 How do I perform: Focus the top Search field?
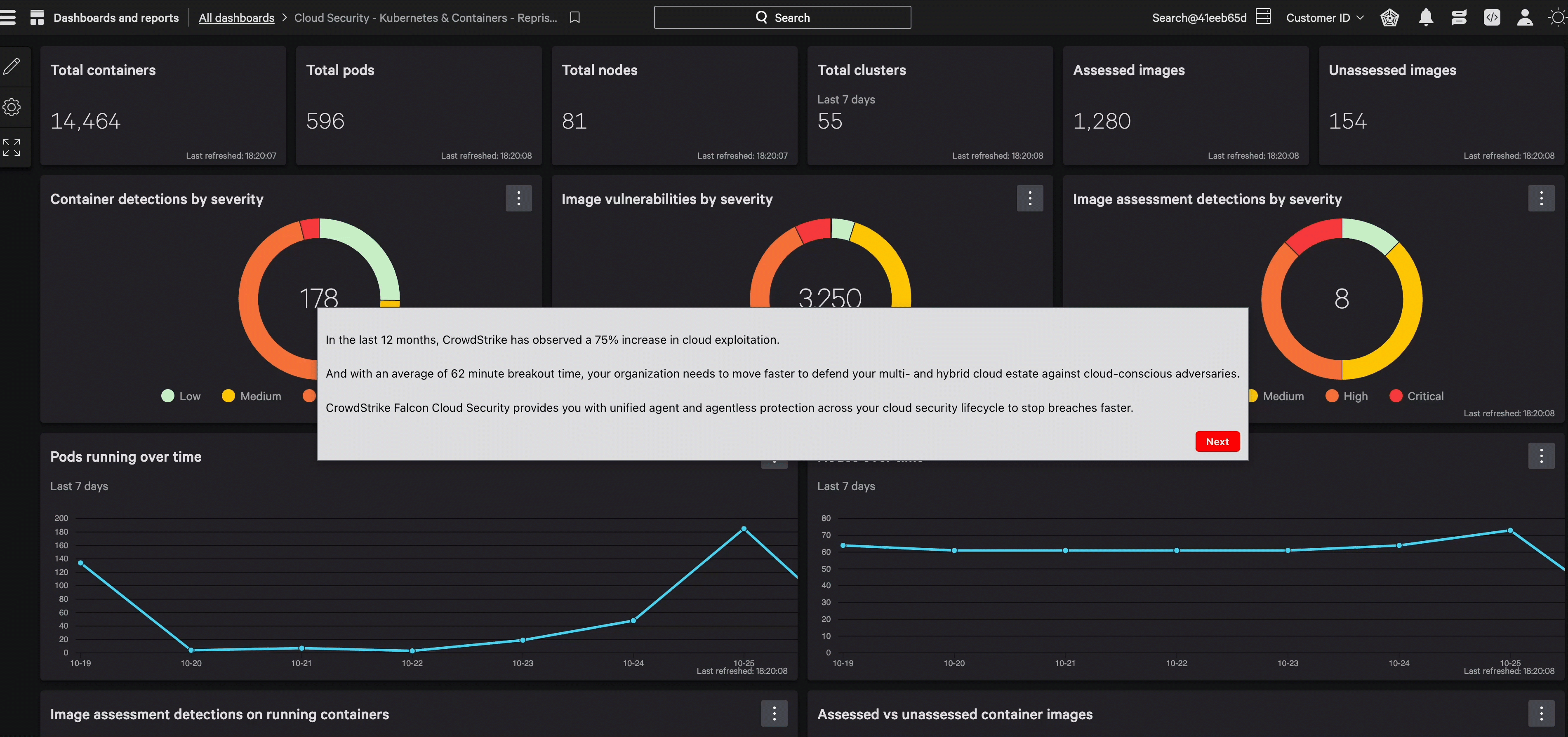click(782, 18)
